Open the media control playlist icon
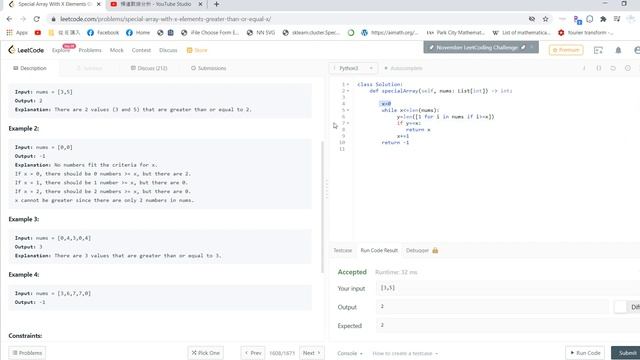This screenshot has height=360, width=640. tap(617, 19)
